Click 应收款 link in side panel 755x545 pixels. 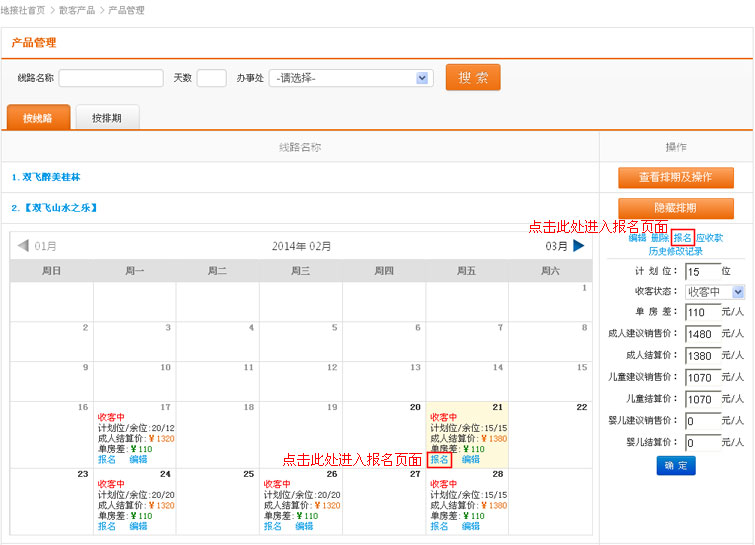click(x=709, y=238)
